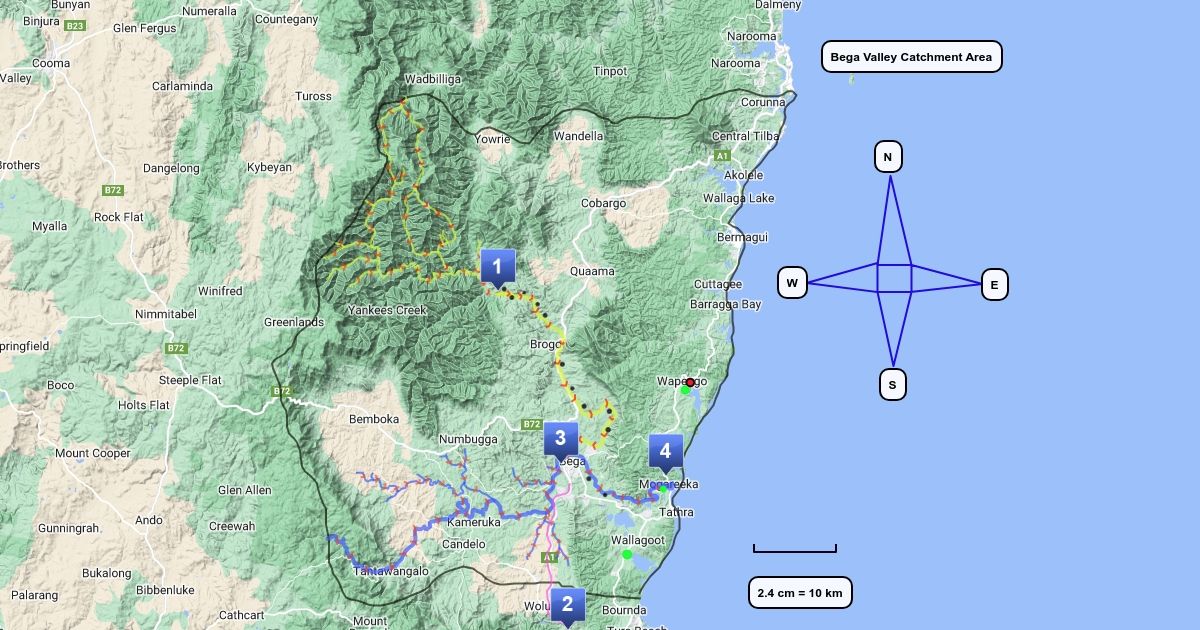Click the red dot near Wapengo
1200x630 pixels.
pos(690,382)
